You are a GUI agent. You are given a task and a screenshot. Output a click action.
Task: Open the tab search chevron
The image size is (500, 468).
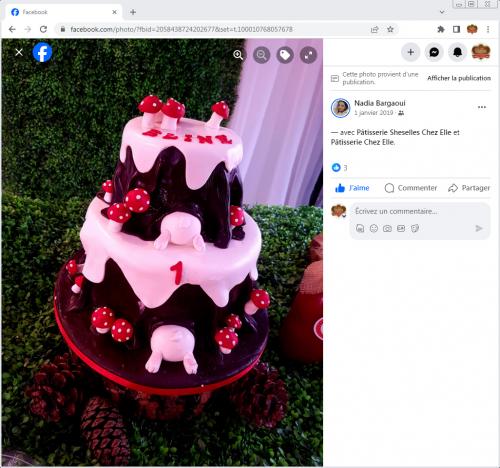point(442,12)
